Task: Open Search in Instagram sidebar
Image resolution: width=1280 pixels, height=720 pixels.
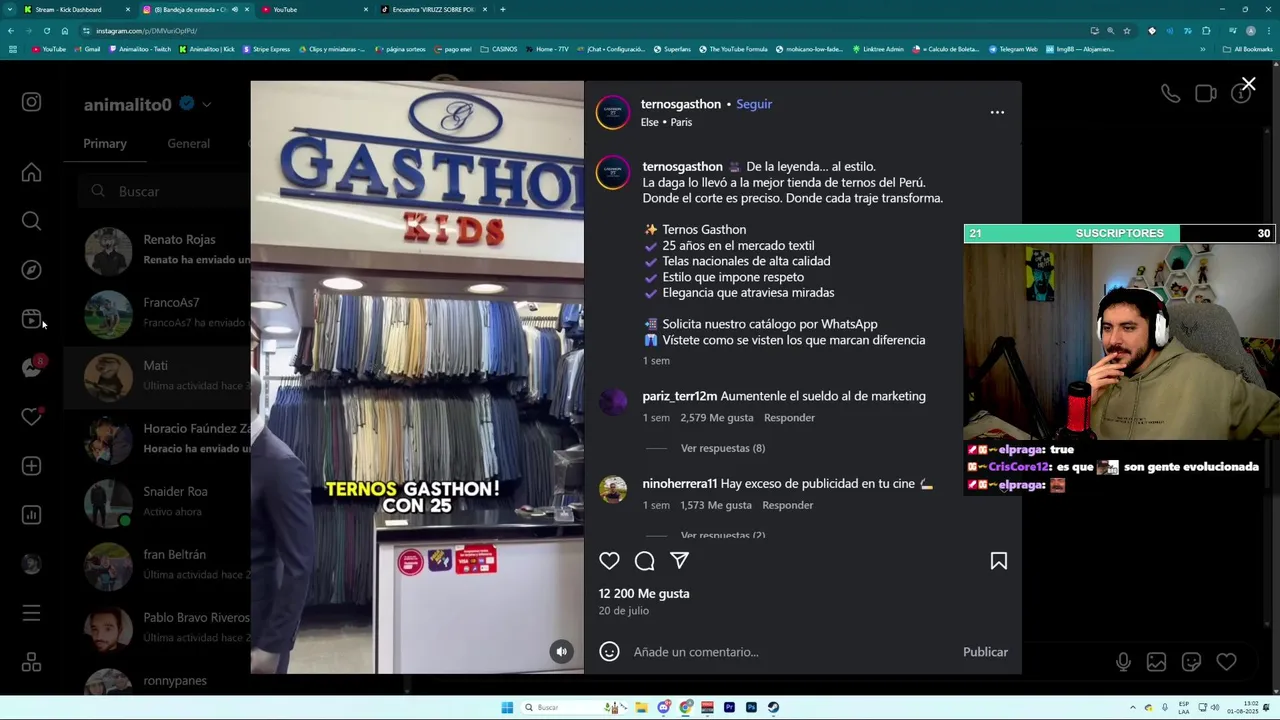Action: (31, 221)
